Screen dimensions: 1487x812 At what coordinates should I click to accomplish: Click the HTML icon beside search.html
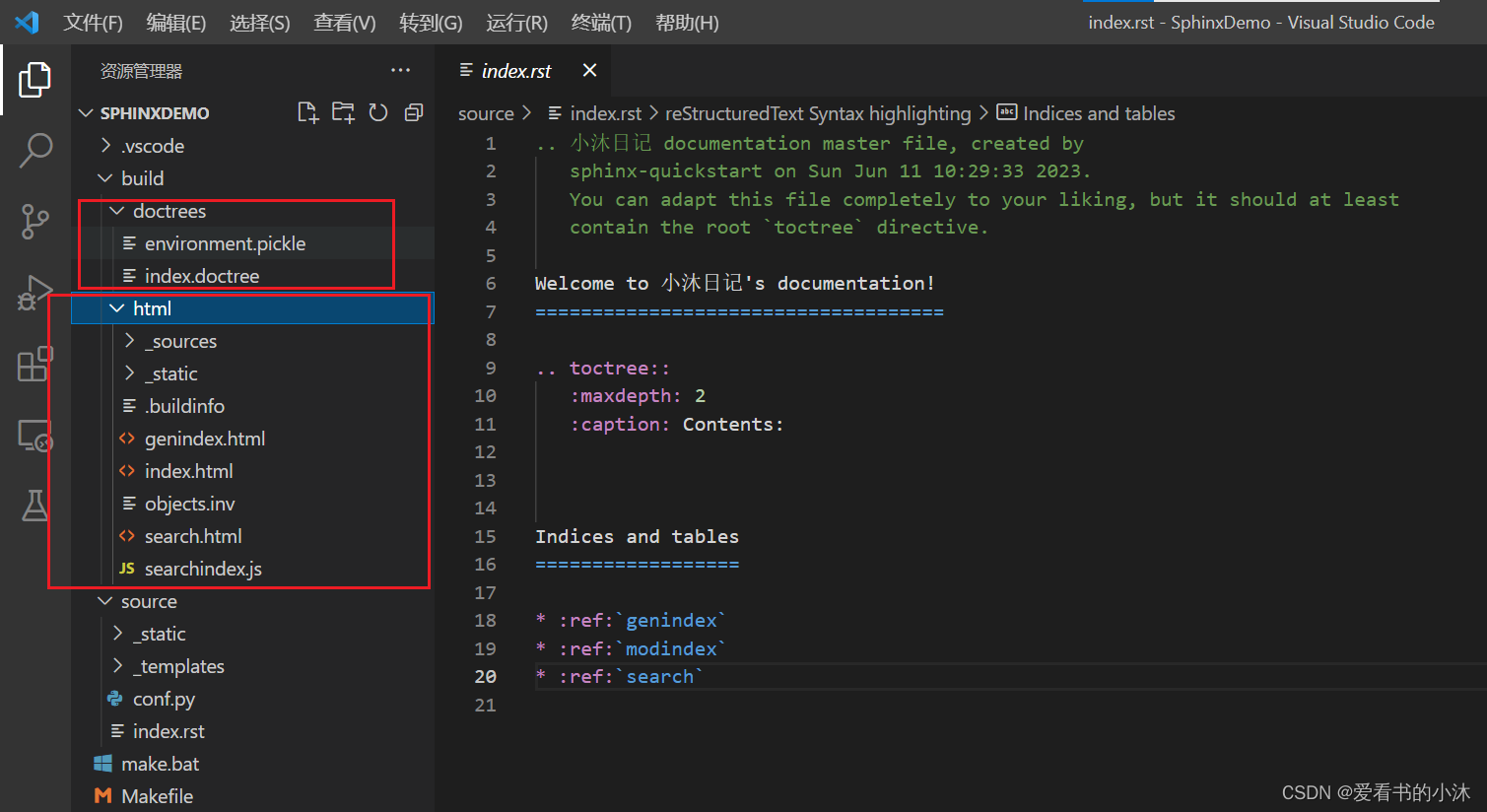pyautogui.click(x=127, y=536)
